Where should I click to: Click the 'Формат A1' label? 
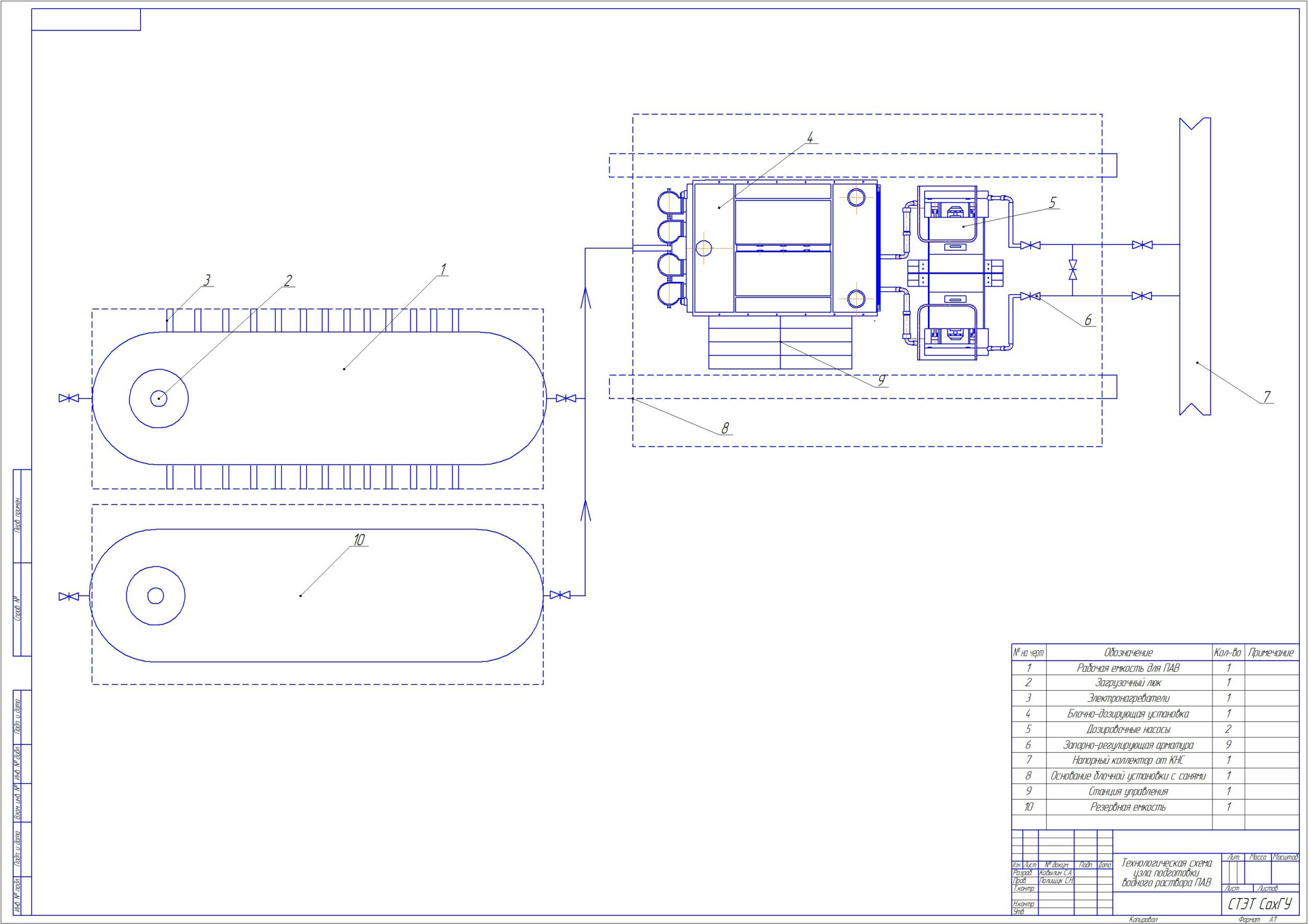[x=1258, y=919]
